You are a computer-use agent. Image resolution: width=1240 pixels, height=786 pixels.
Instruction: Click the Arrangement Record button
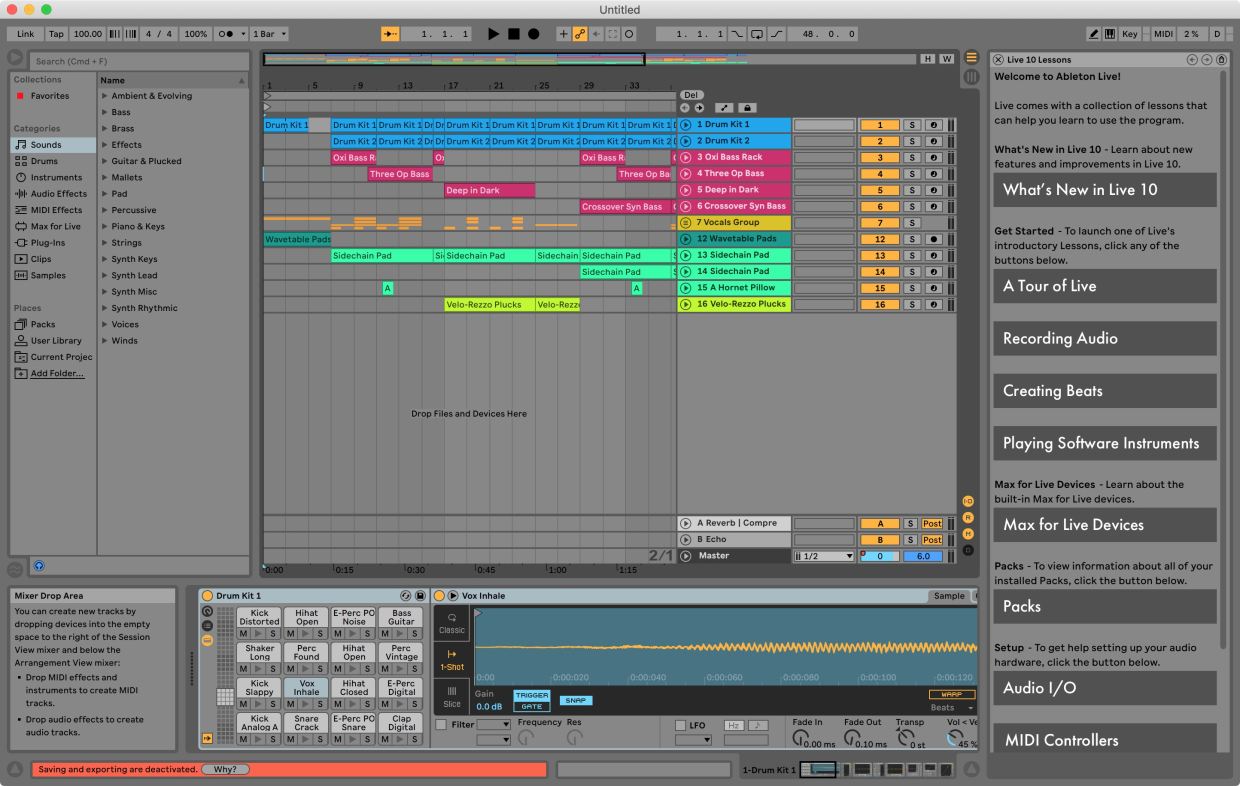click(x=533, y=34)
